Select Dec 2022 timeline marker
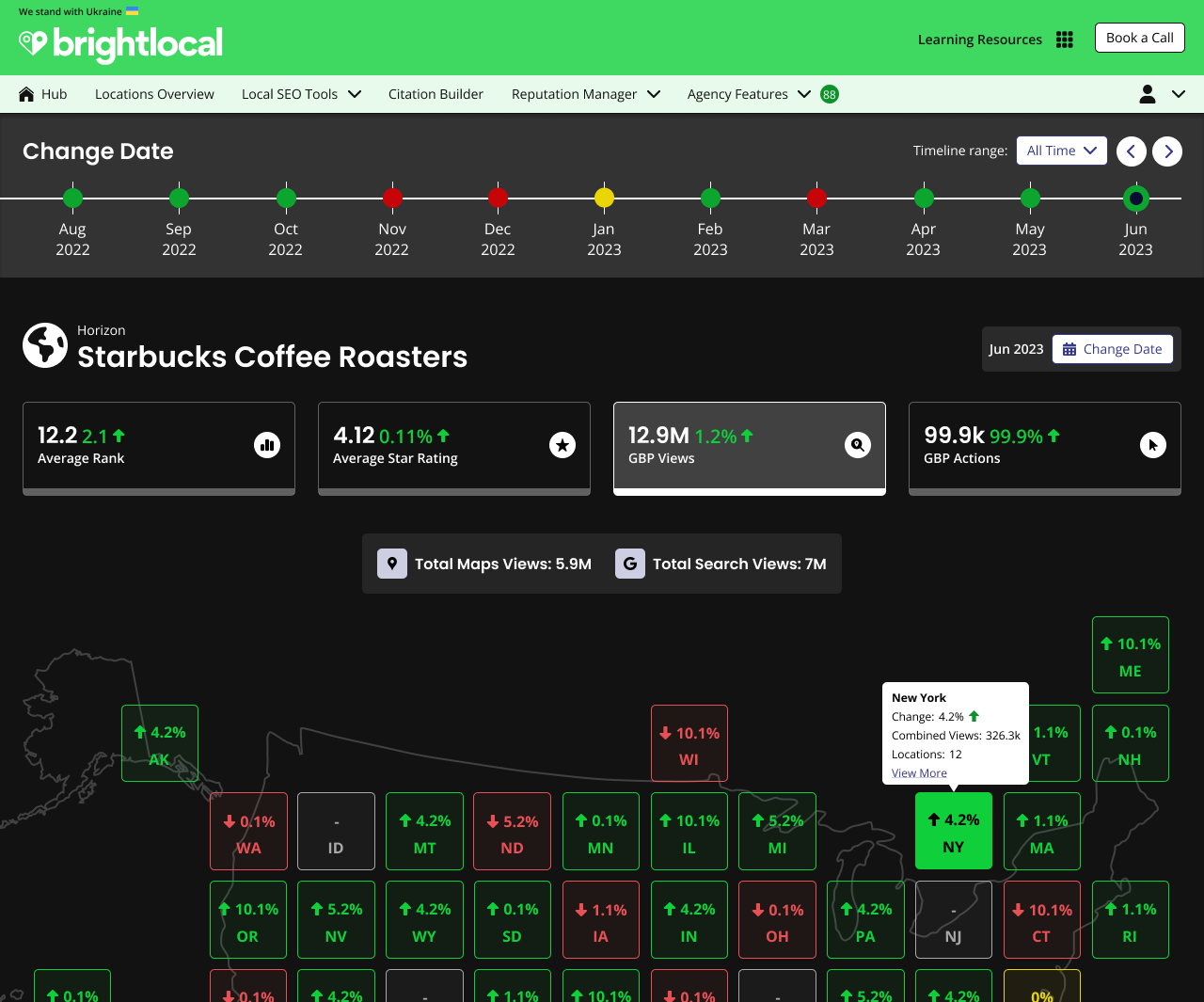Screen dimensions: 1204x1002 (498, 198)
